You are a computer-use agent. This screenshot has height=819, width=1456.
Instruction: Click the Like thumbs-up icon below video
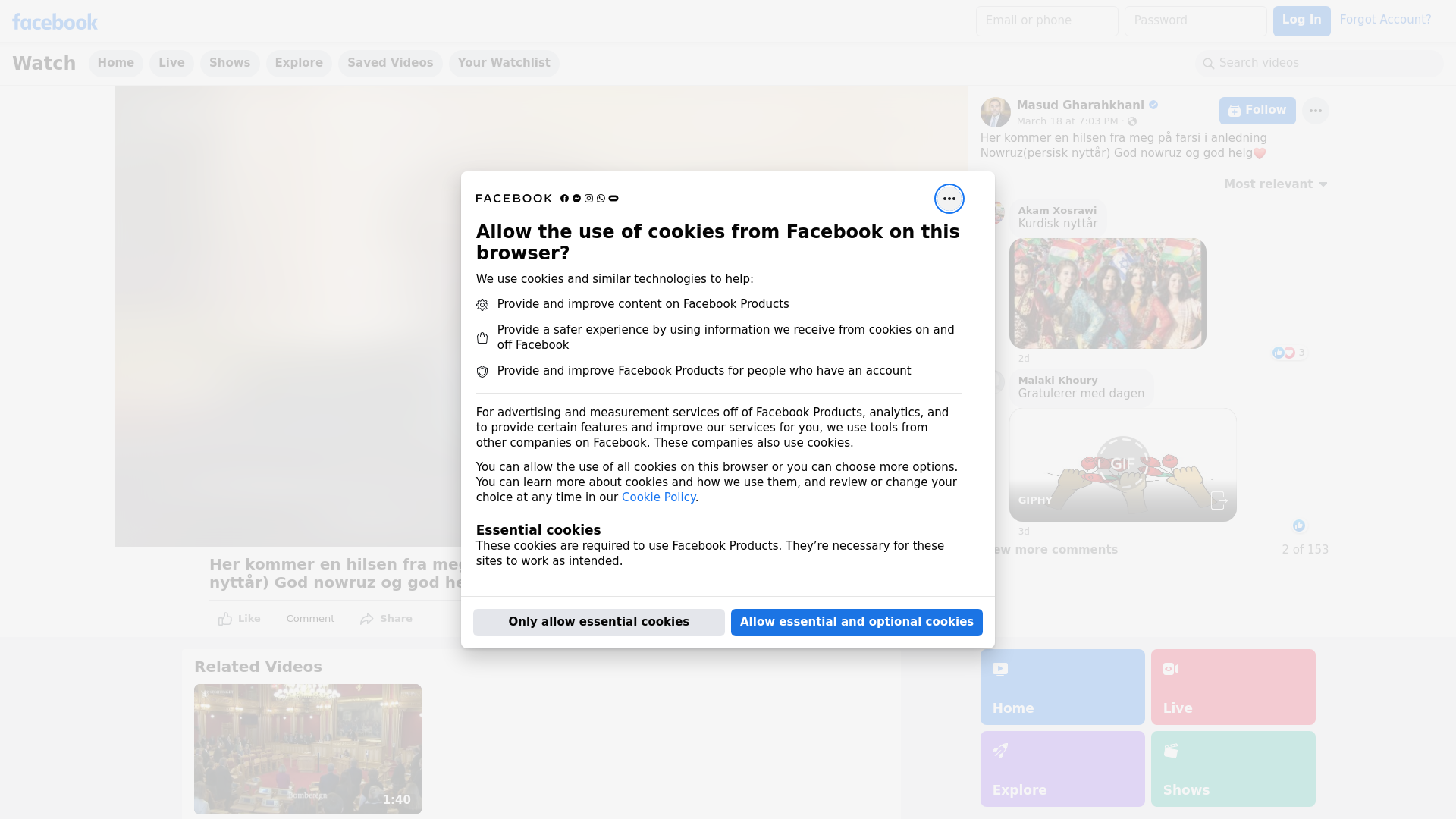point(225,619)
